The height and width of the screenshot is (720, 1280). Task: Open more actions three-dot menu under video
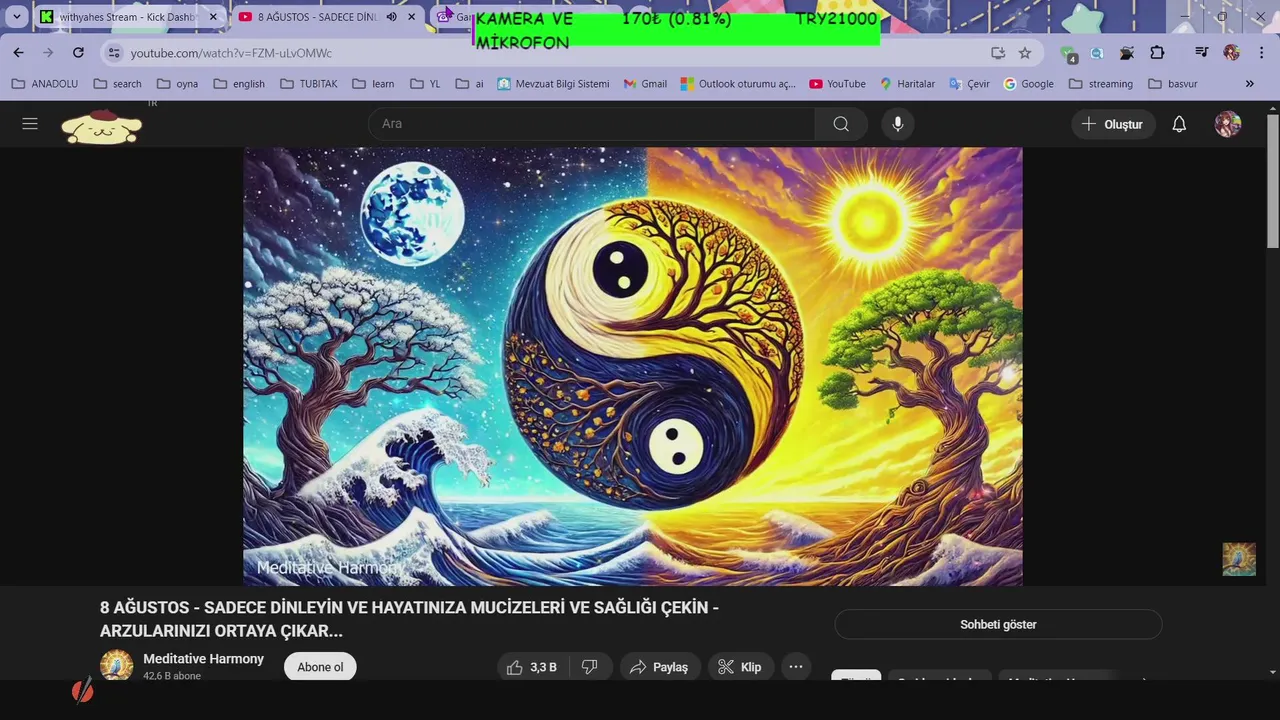coord(796,667)
